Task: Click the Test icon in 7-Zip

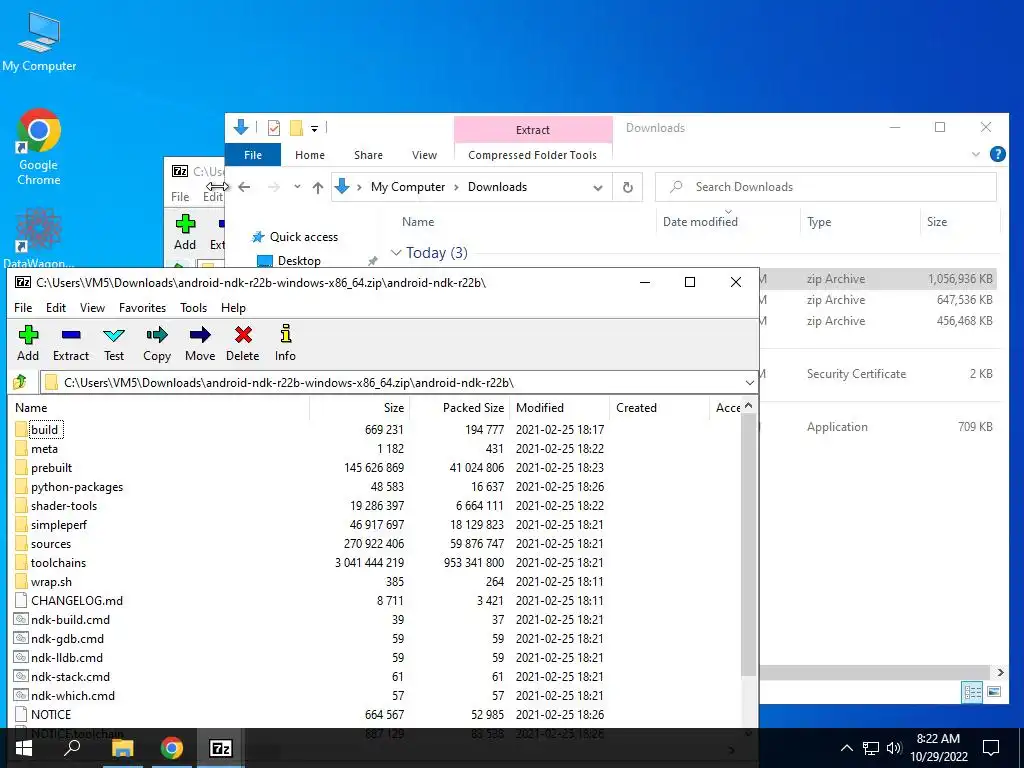Action: [x=114, y=343]
